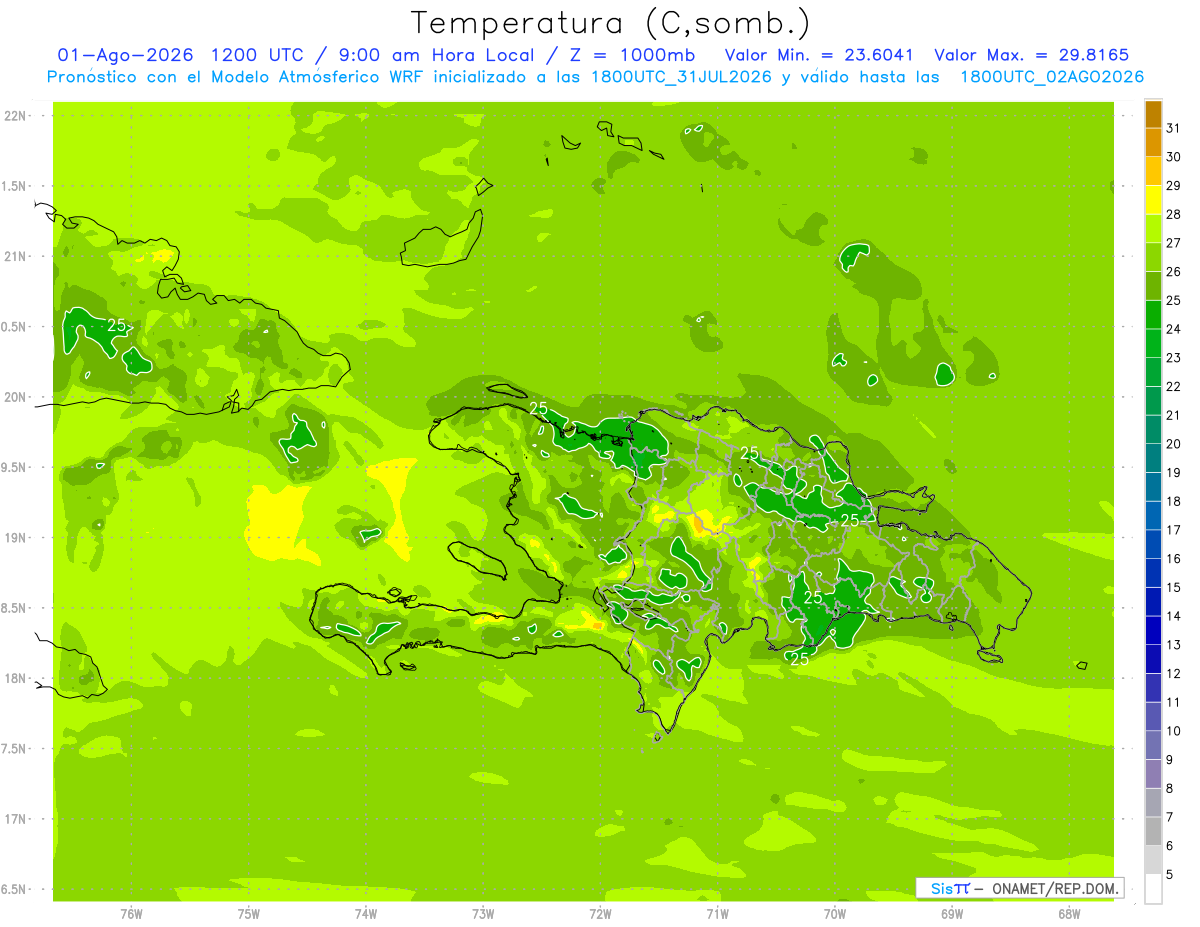This screenshot has width=1200, height=927.
Task: Click the 76W longitude axis label
Action: (131, 913)
